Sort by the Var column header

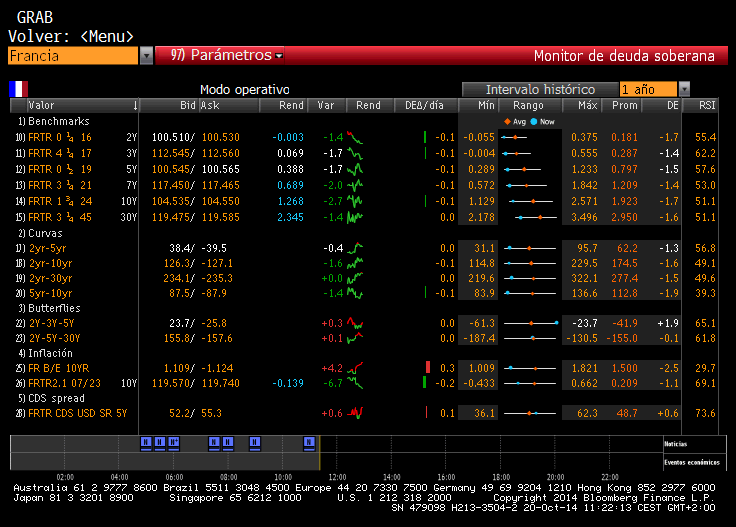326,106
